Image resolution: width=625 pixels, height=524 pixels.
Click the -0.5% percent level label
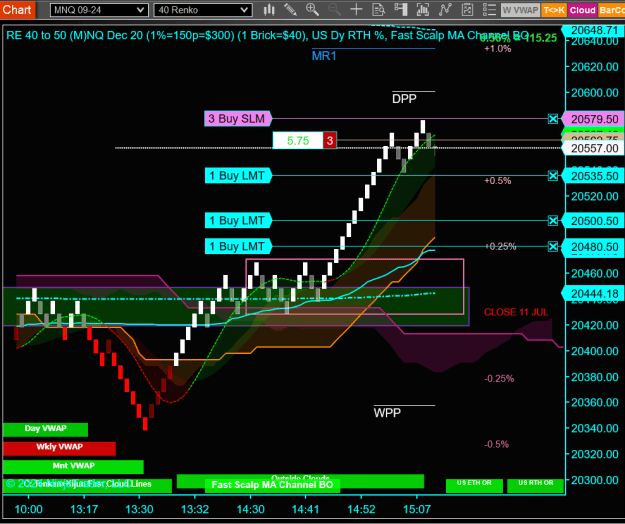(496, 445)
